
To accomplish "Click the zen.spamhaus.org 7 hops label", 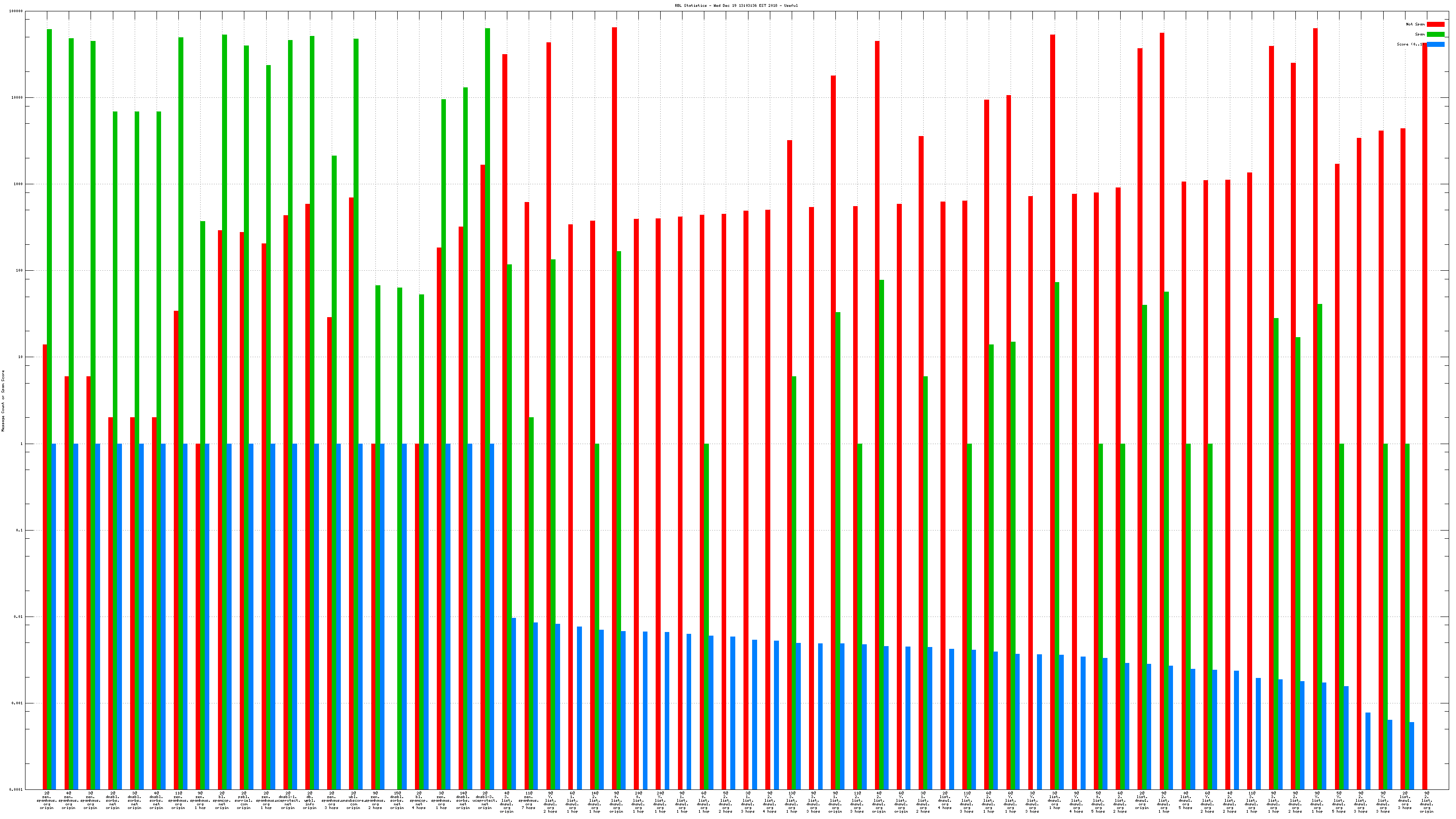I will tap(528, 800).
